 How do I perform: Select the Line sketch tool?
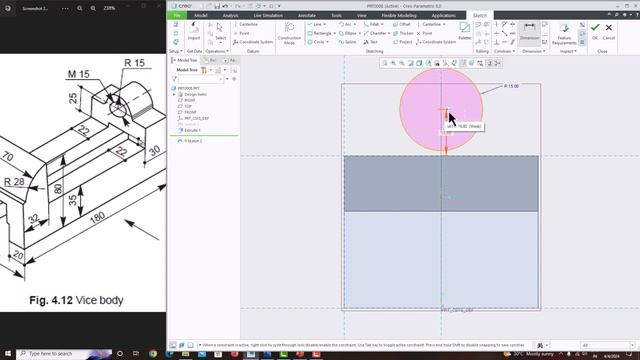coord(315,24)
